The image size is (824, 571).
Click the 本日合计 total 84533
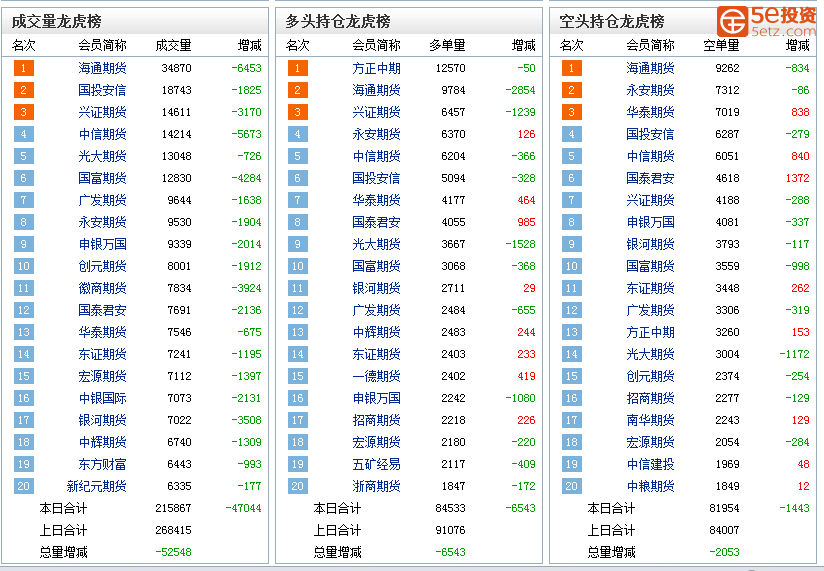(x=450, y=508)
